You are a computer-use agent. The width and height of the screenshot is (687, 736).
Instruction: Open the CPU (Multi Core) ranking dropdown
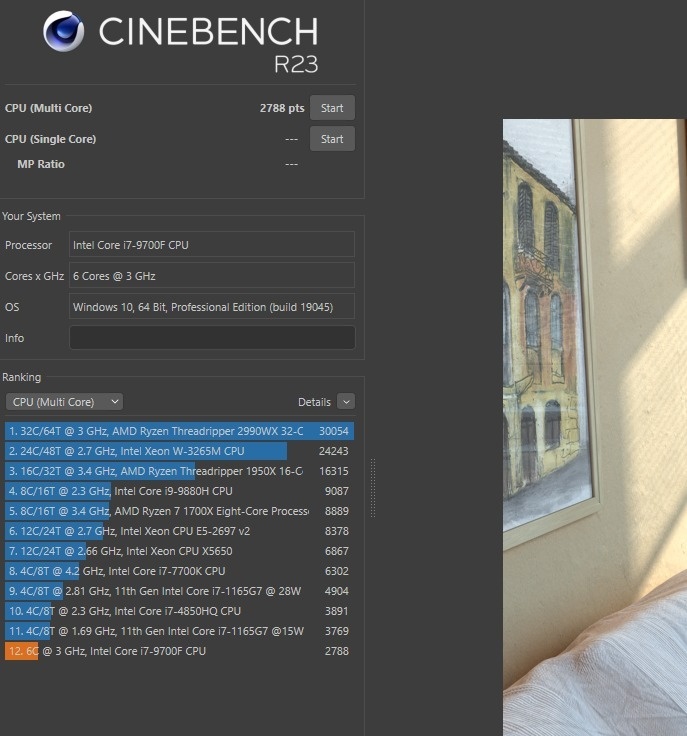click(64, 402)
